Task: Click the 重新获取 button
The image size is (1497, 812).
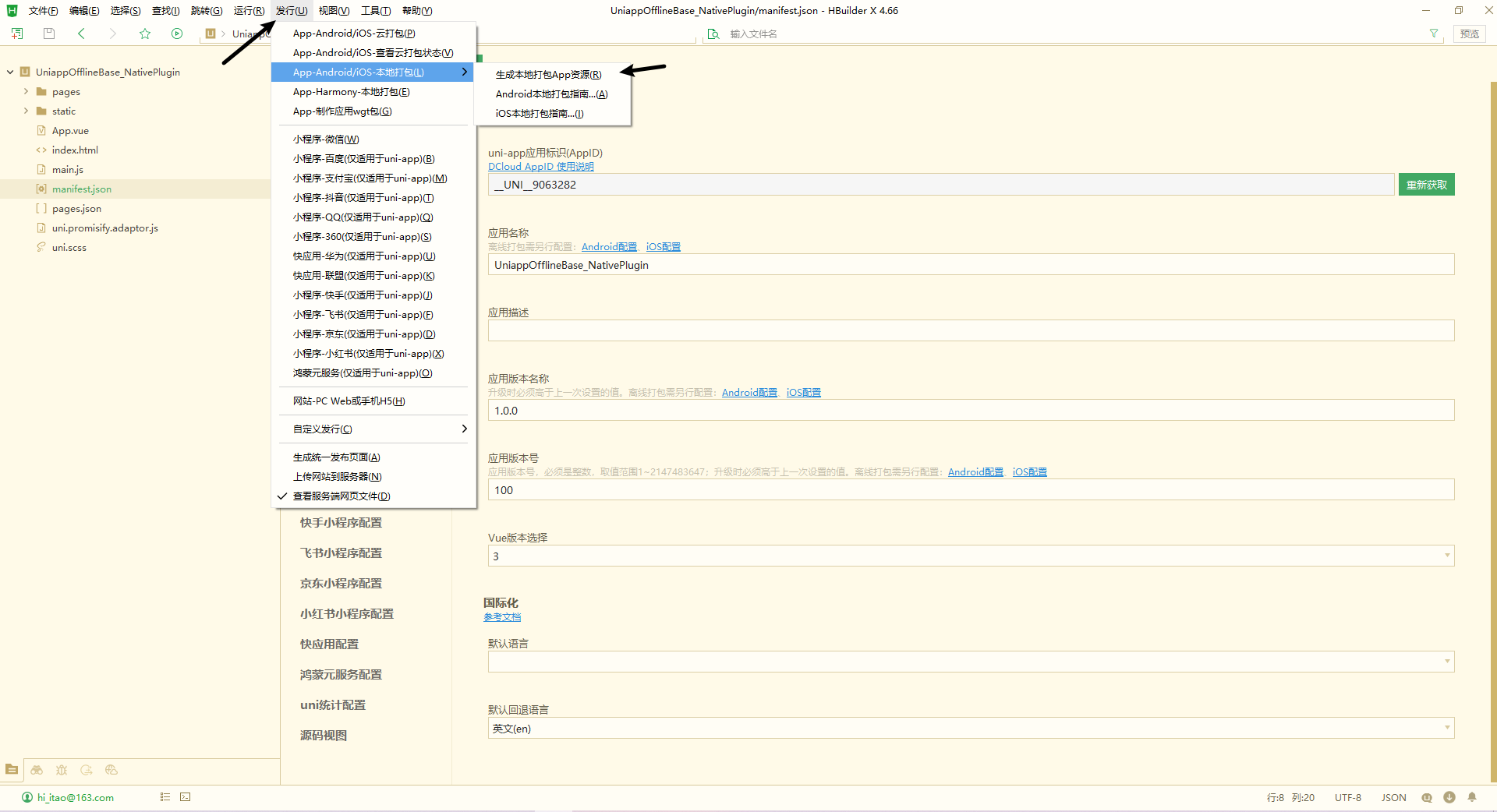Action: [1426, 185]
